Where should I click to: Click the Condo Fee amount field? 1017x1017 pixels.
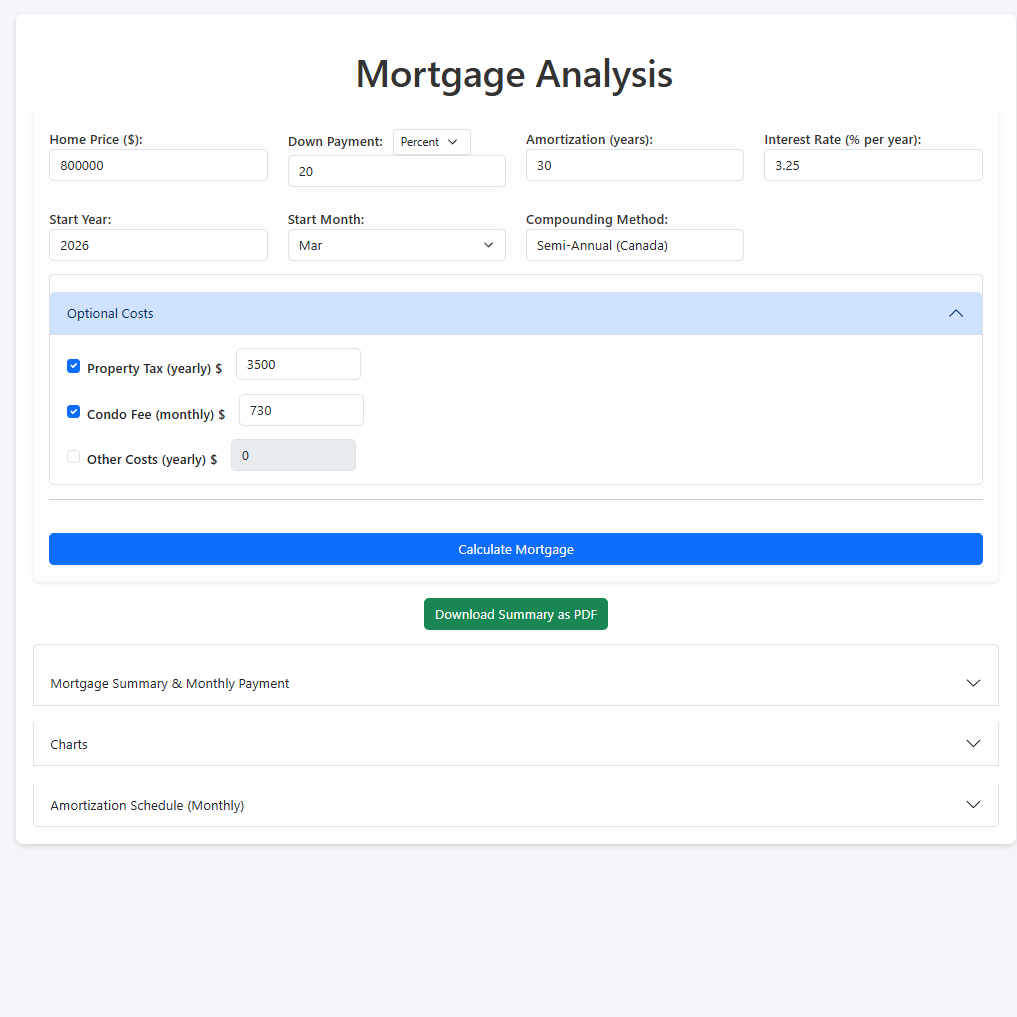click(x=300, y=409)
